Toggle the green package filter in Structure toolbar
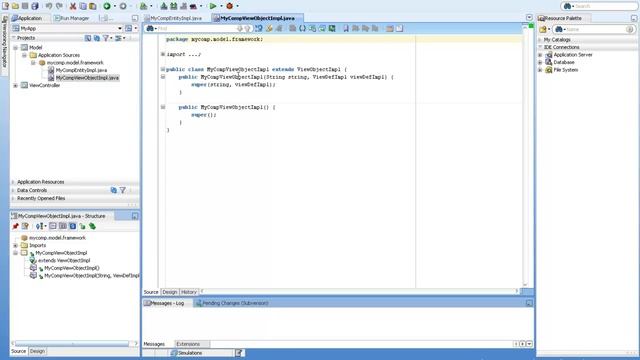Screen dimensions: 640x360 point(93,226)
